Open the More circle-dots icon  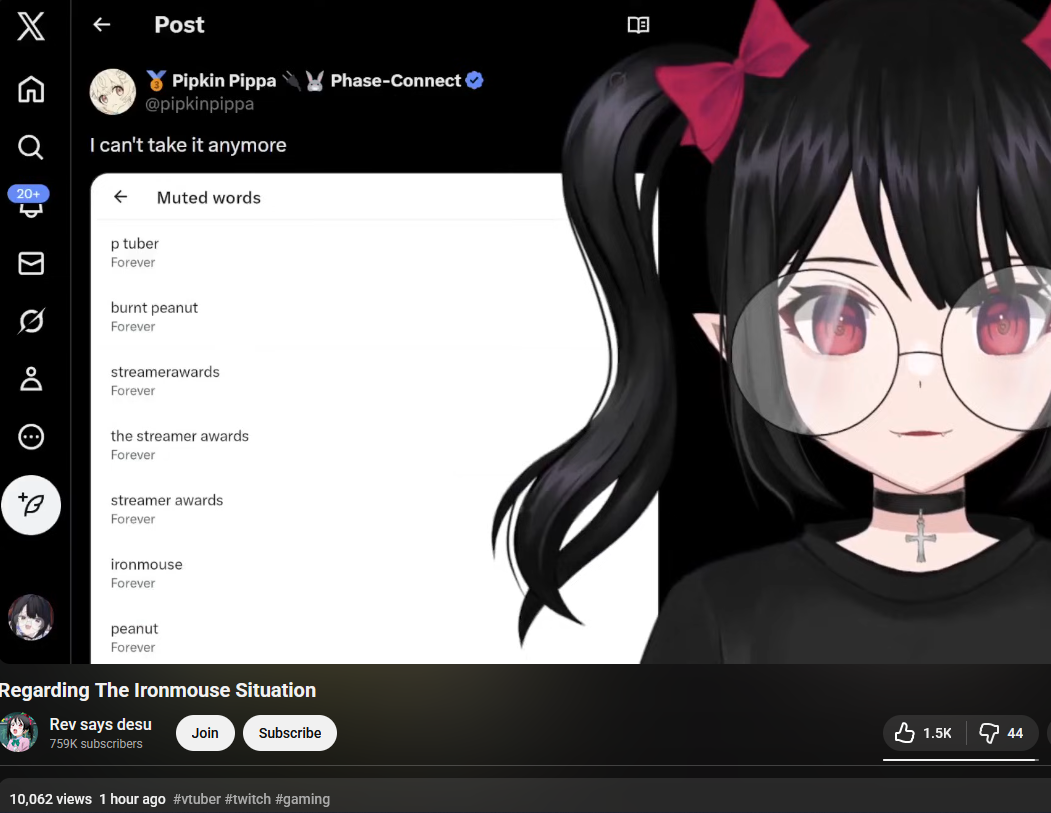[x=31, y=437]
